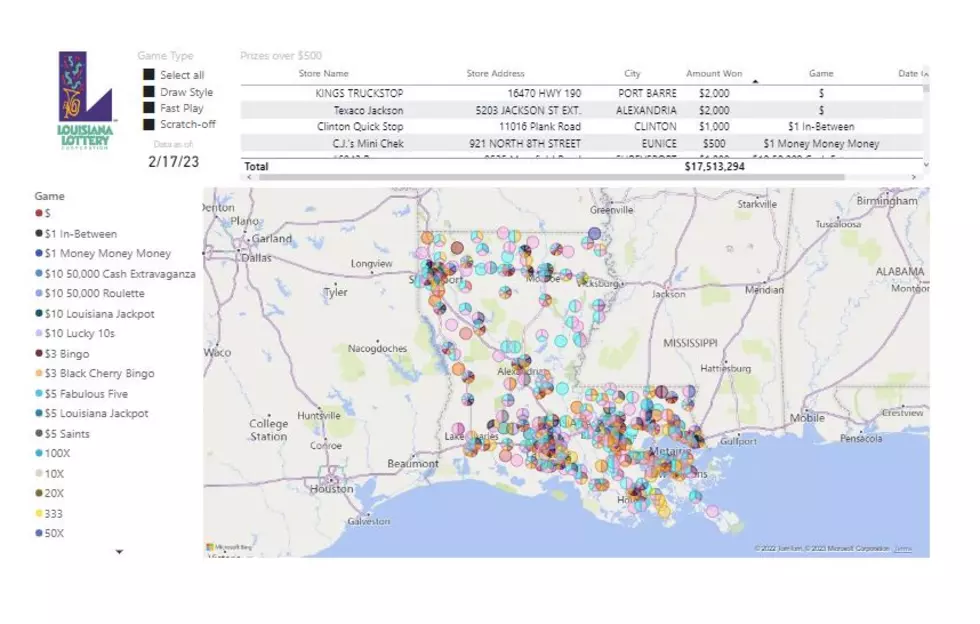This screenshot has height=624, width=980.
Task: Click the Louisiana Lottery logo
Action: (x=86, y=100)
